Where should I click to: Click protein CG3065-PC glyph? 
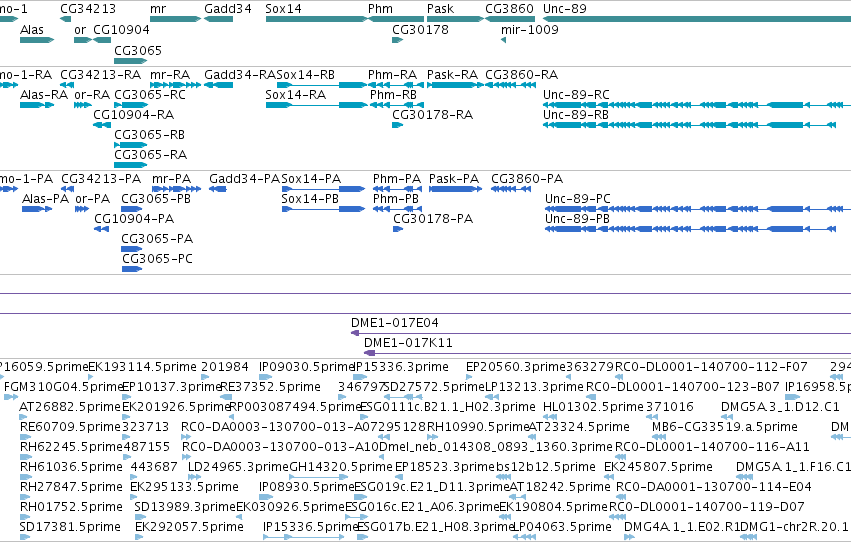tap(132, 269)
